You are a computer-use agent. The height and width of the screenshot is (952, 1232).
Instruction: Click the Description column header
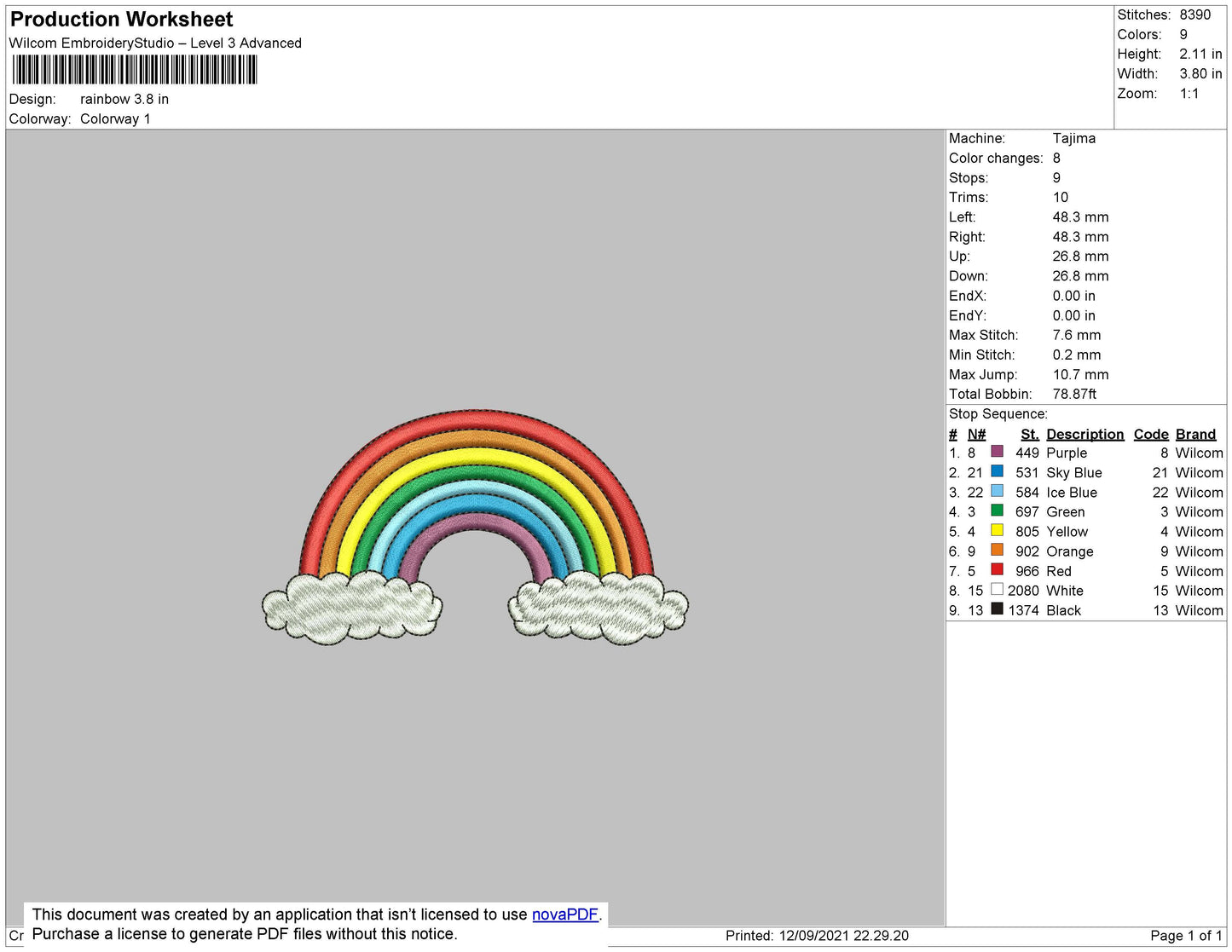pos(1085,434)
